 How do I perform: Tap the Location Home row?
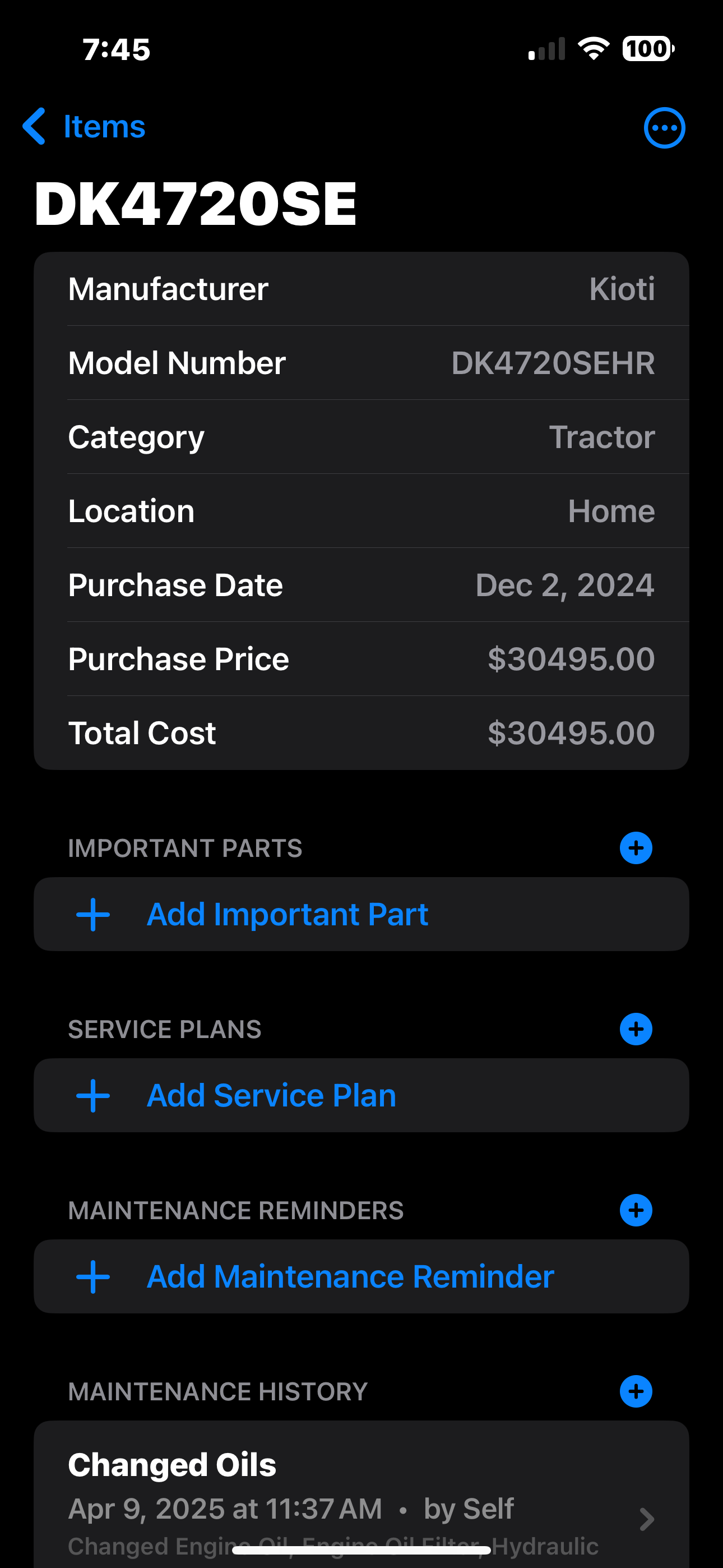click(361, 511)
